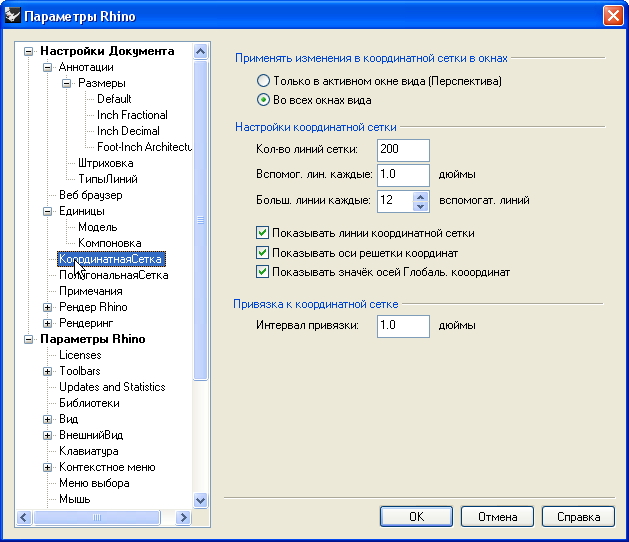This screenshot has height=542, width=629.
Task: Collapse the Параметры Rhino tree node
Action: [x=28, y=339]
